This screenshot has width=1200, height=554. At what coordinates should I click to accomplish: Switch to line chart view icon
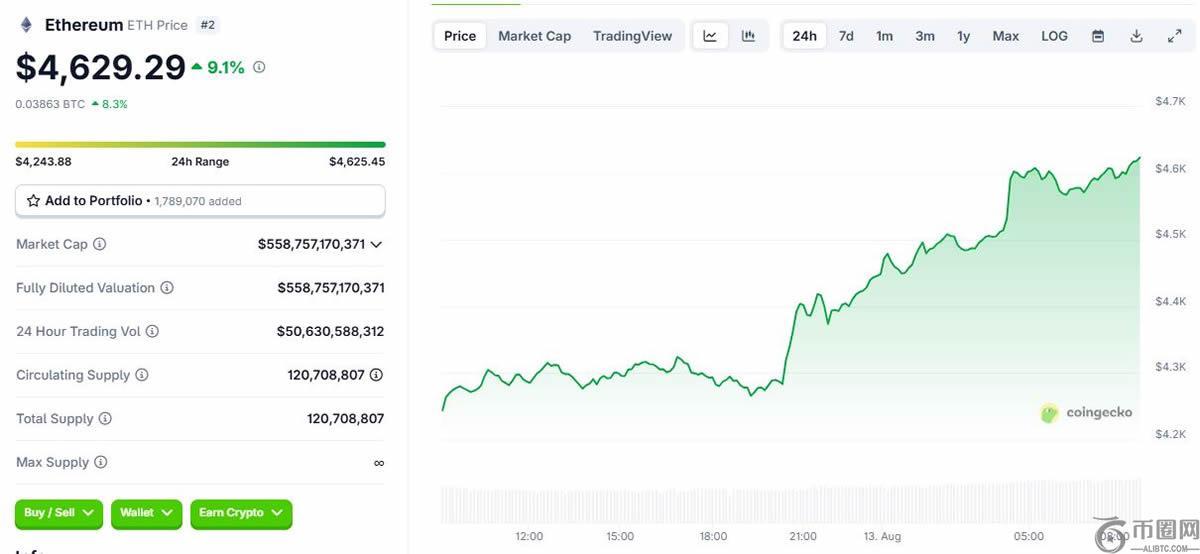coord(710,36)
